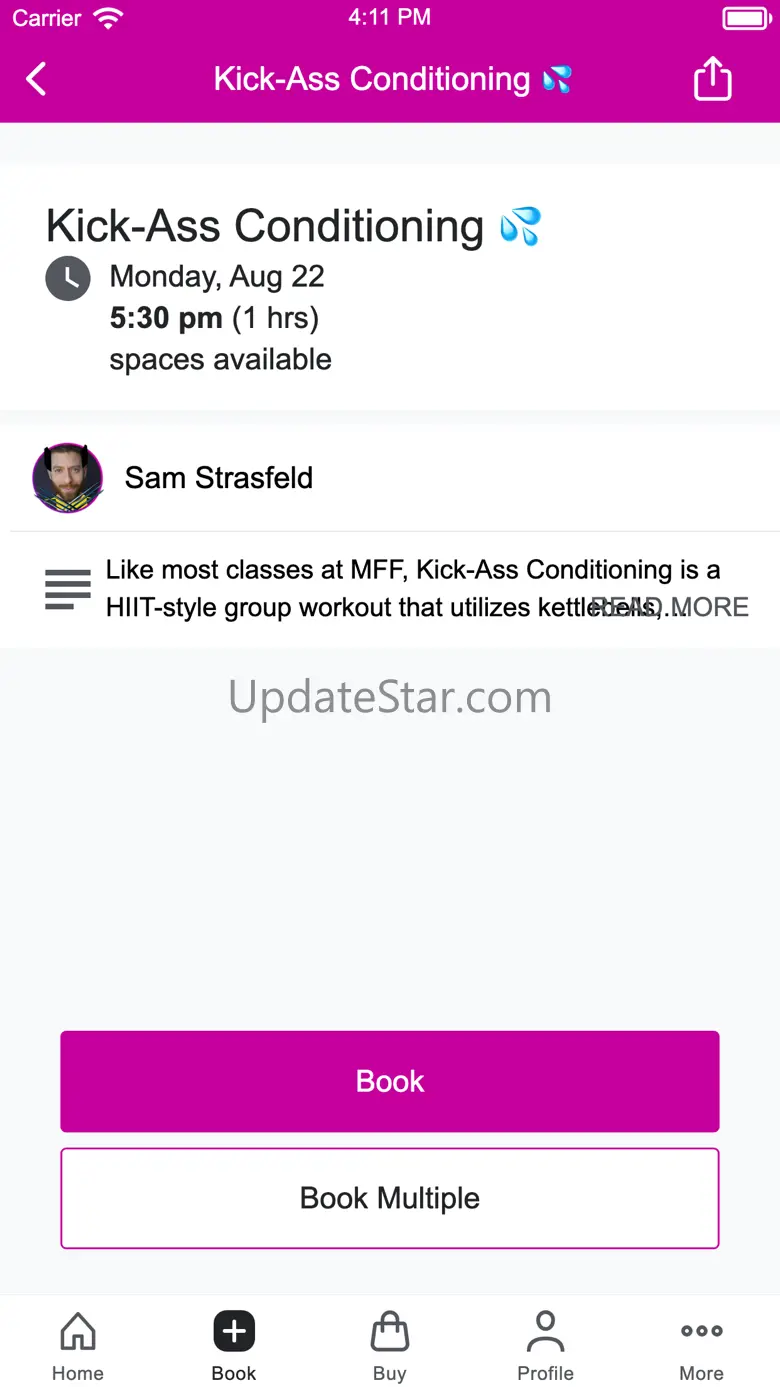This screenshot has width=780, height=1387.
Task: Click the description lines icon
Action: 68,589
